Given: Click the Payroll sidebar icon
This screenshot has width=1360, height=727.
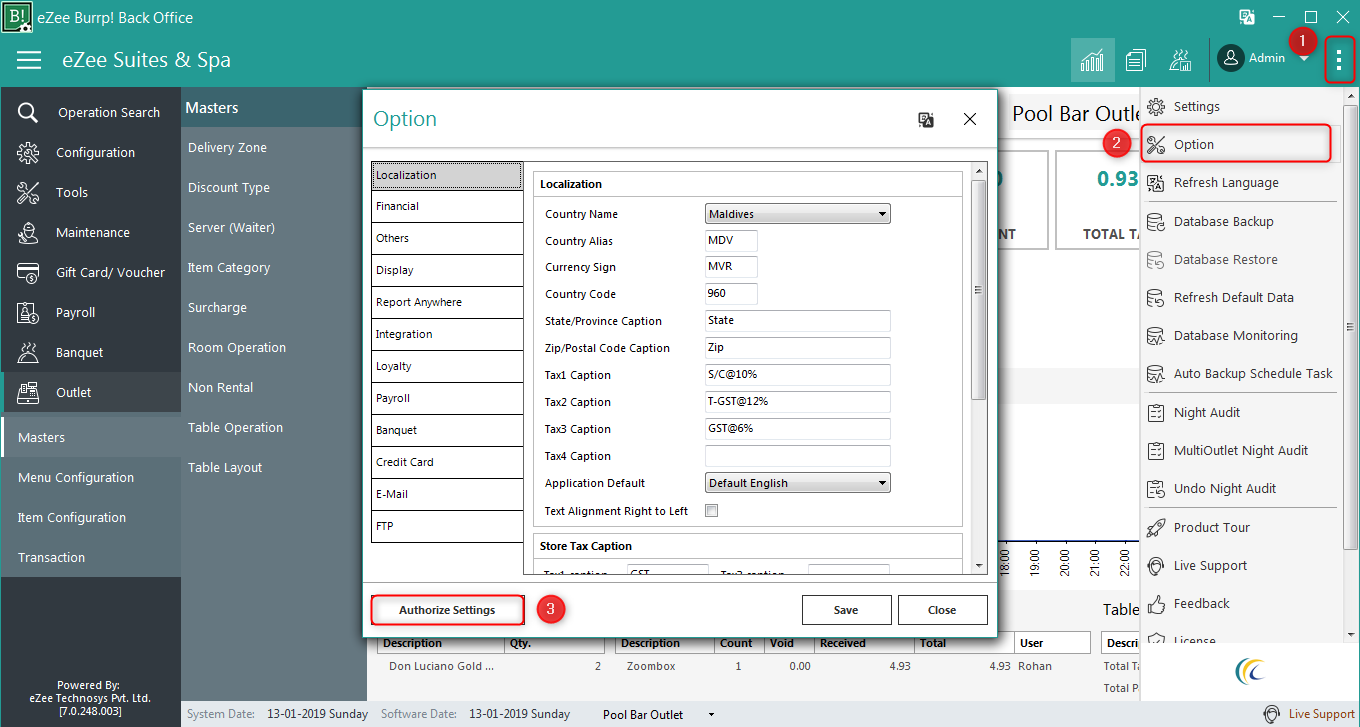Looking at the screenshot, I should click(x=28, y=312).
